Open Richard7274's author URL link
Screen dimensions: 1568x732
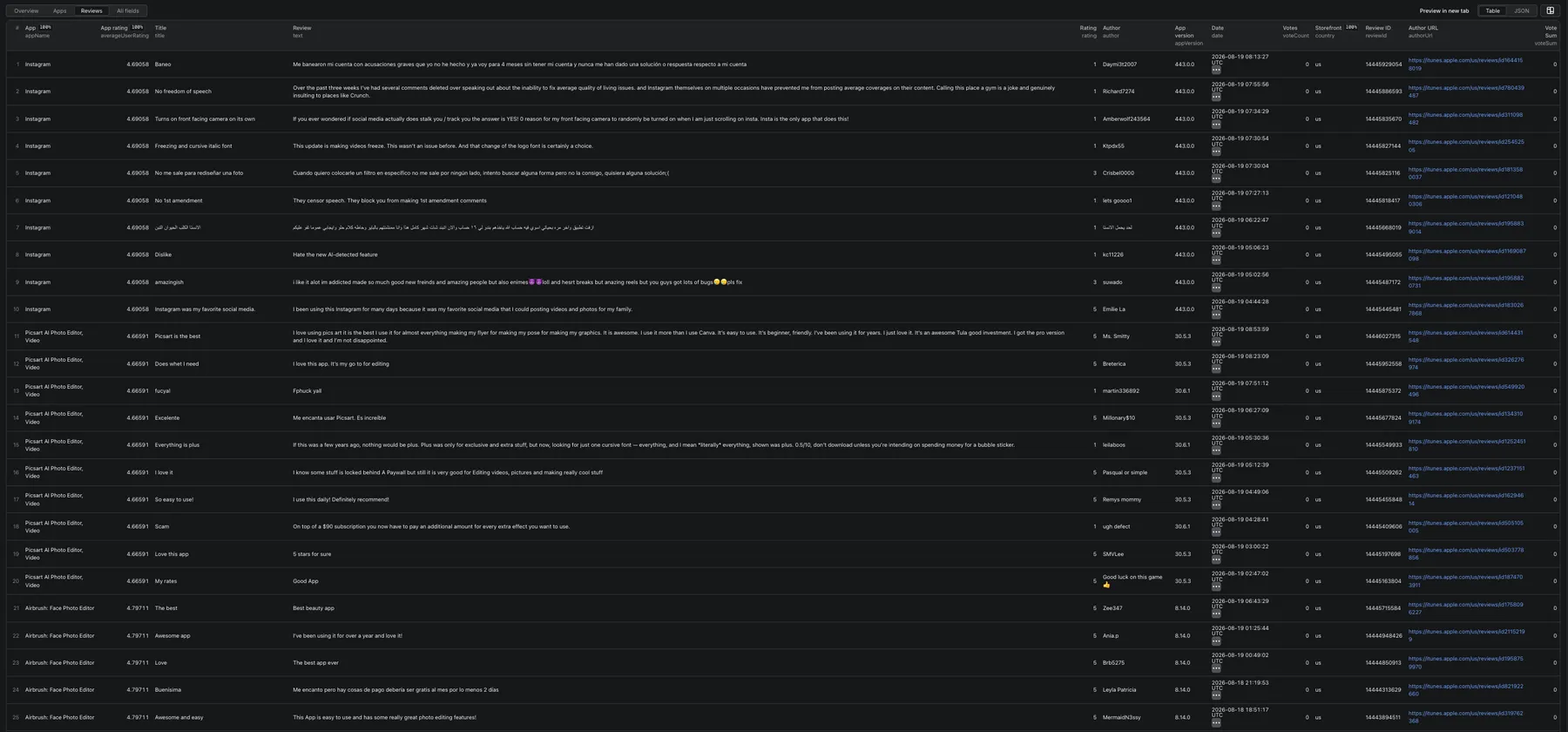1466,91
